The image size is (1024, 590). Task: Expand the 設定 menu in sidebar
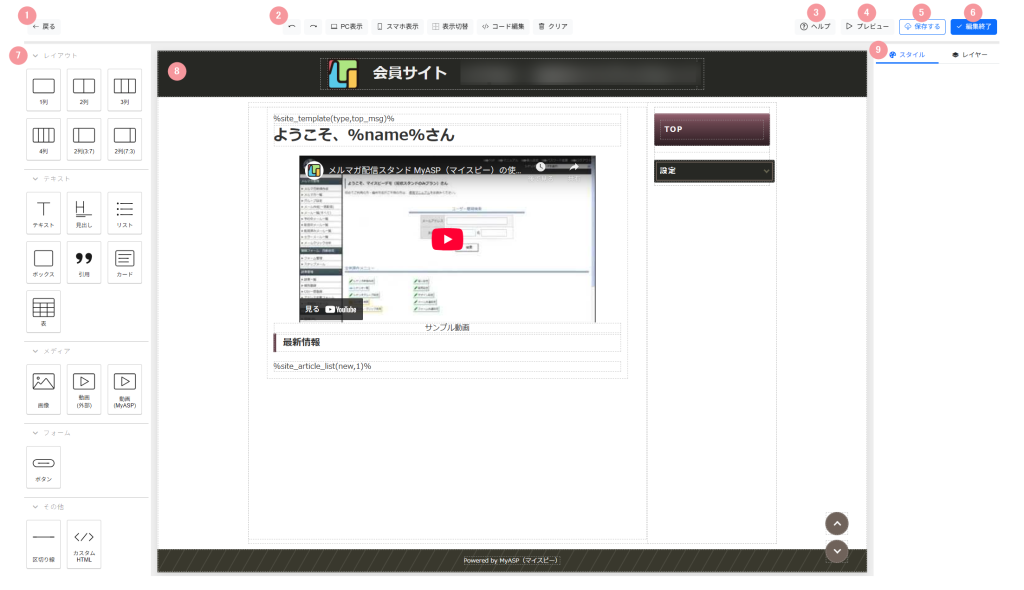click(713, 171)
